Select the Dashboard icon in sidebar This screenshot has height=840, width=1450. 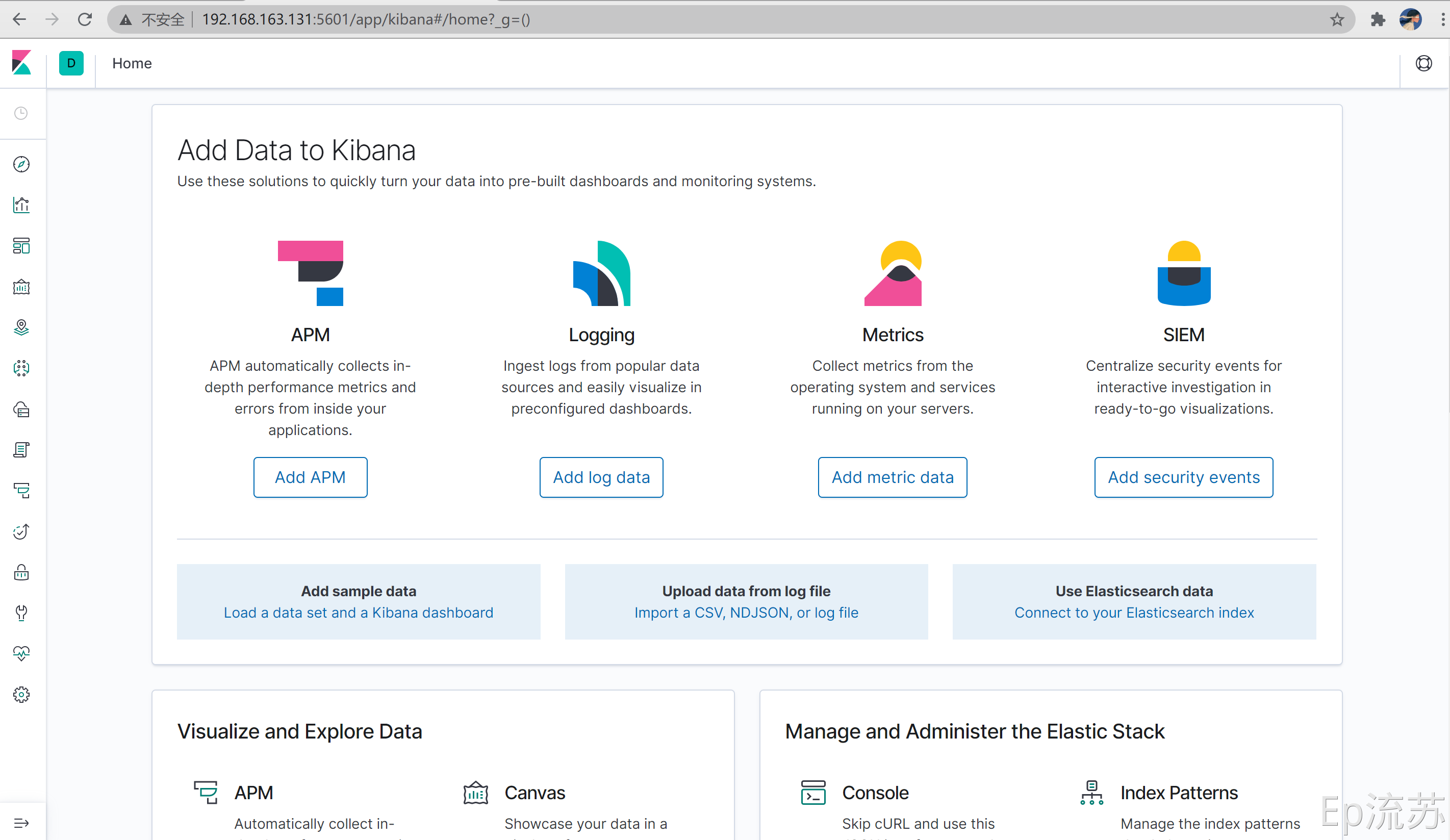click(23, 246)
